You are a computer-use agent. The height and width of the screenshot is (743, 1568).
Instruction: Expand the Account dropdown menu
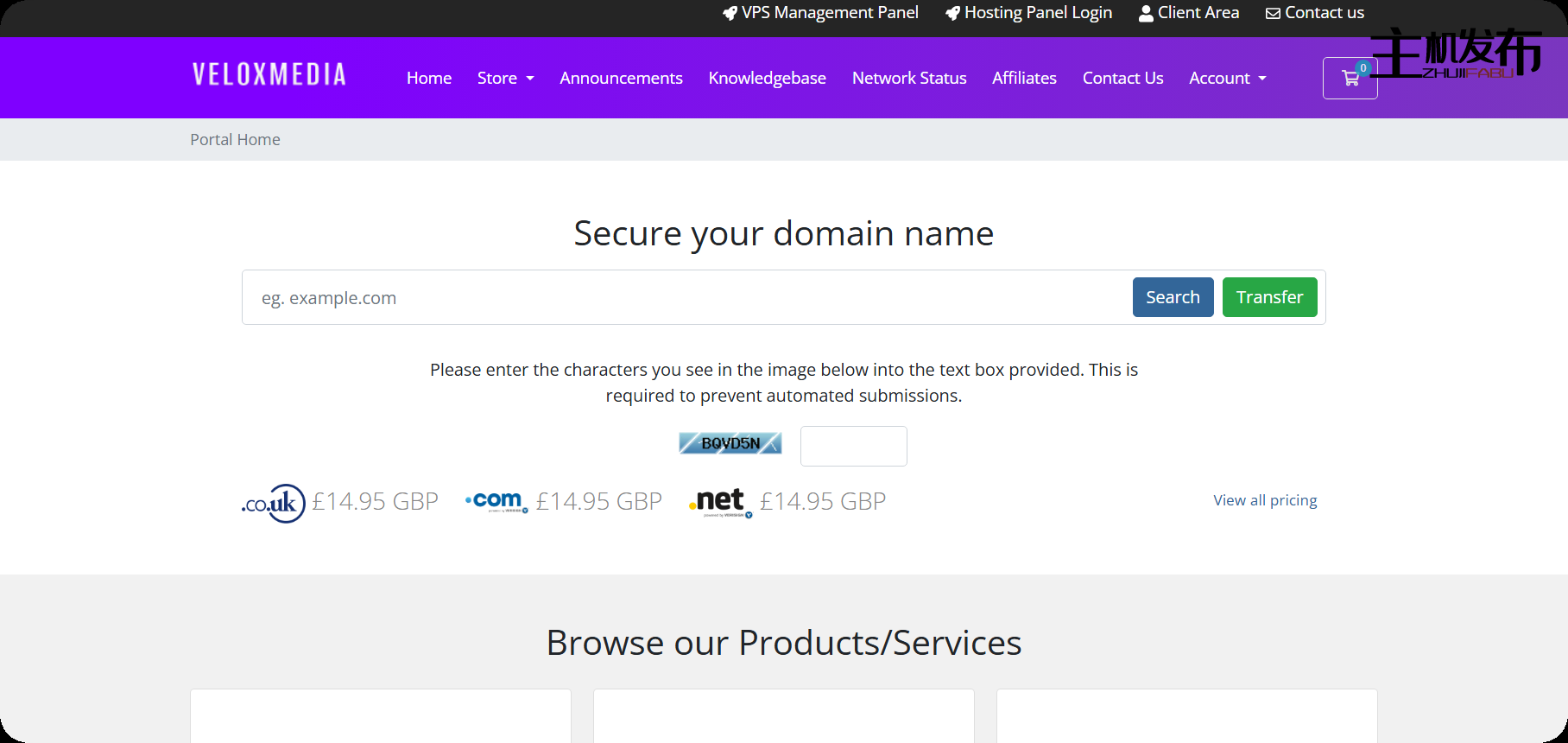[1227, 79]
